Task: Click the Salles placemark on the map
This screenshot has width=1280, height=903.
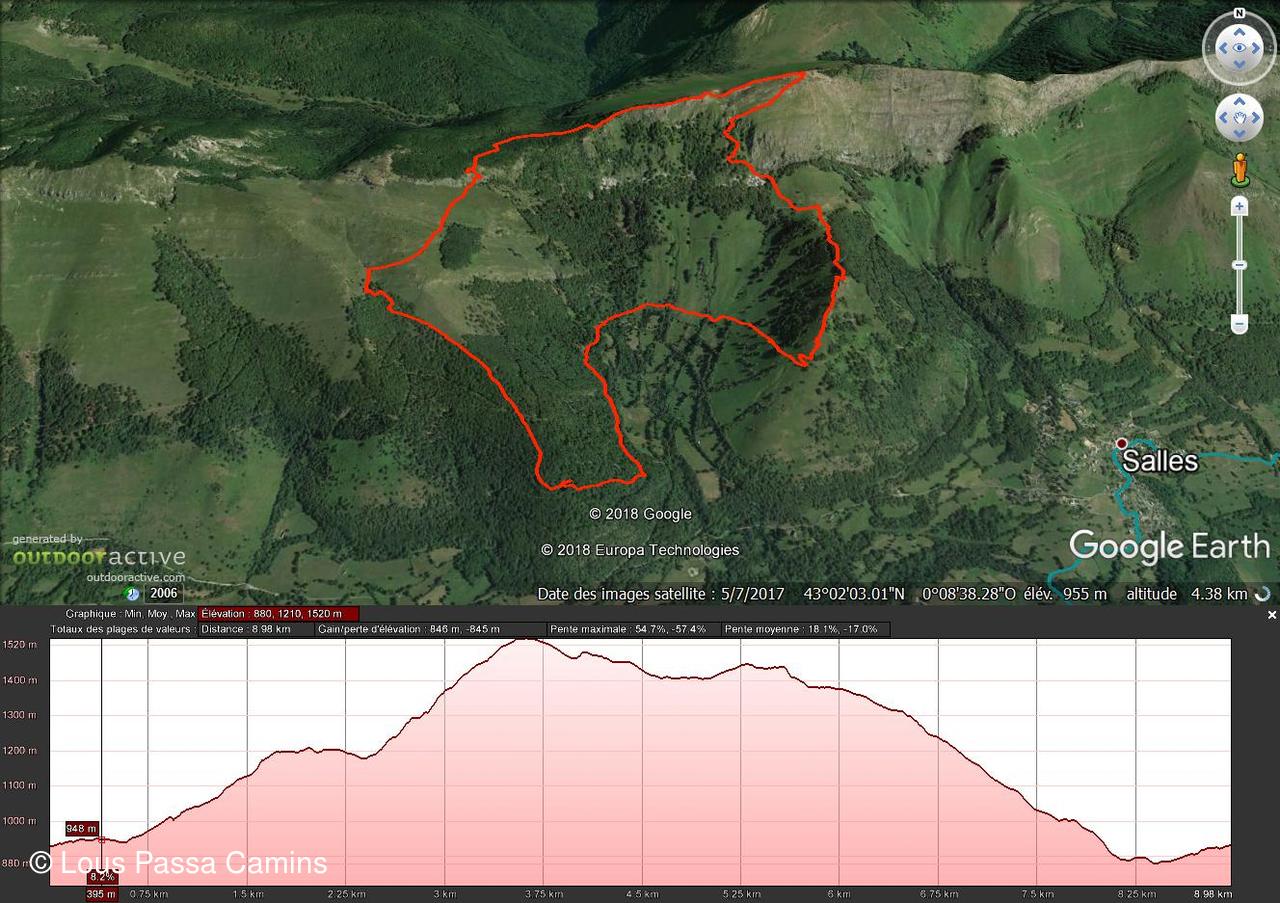Action: pyautogui.click(x=1122, y=443)
